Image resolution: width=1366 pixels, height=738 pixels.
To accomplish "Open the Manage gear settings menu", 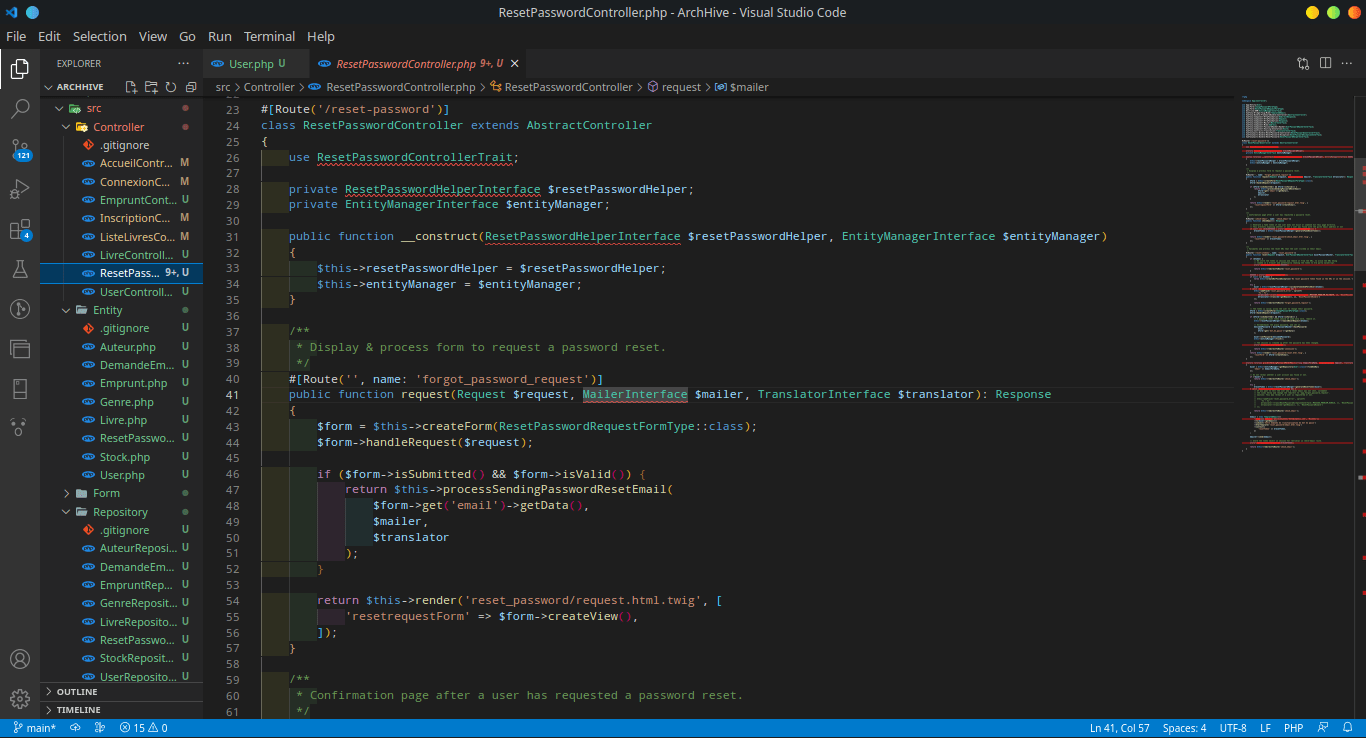I will [20, 699].
